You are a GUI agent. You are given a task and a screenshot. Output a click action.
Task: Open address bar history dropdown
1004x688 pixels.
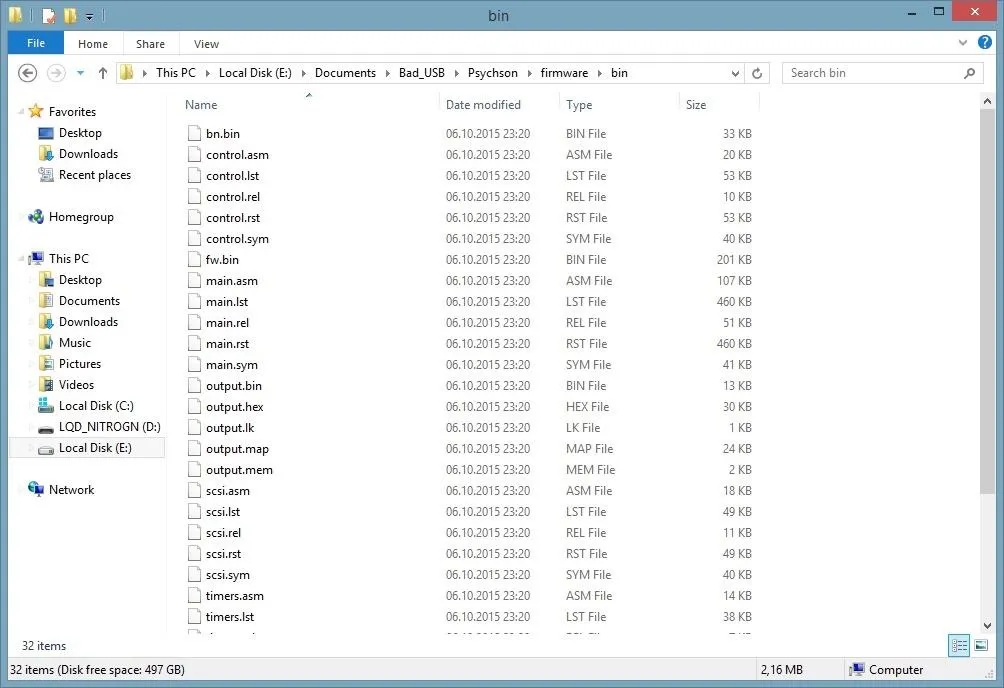[735, 73]
